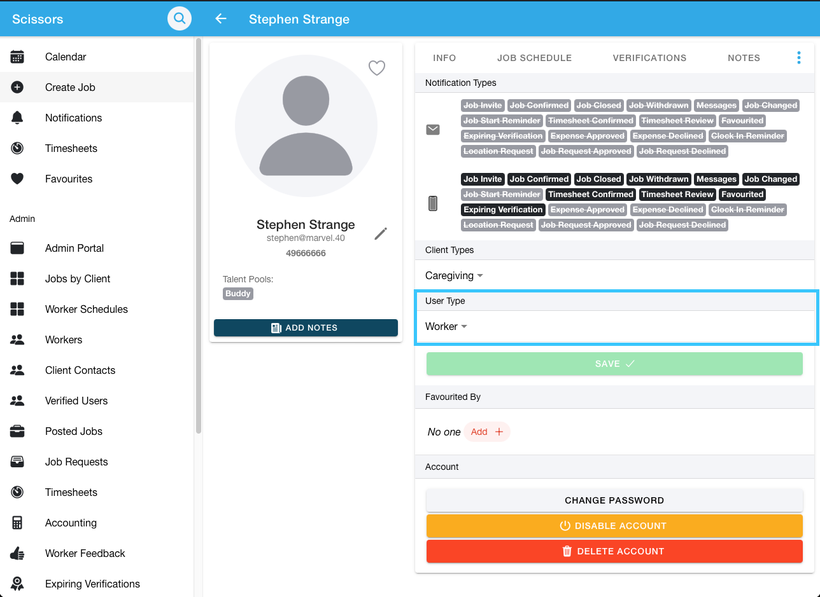Click the Notifications bell icon
820x597 pixels.
17,118
